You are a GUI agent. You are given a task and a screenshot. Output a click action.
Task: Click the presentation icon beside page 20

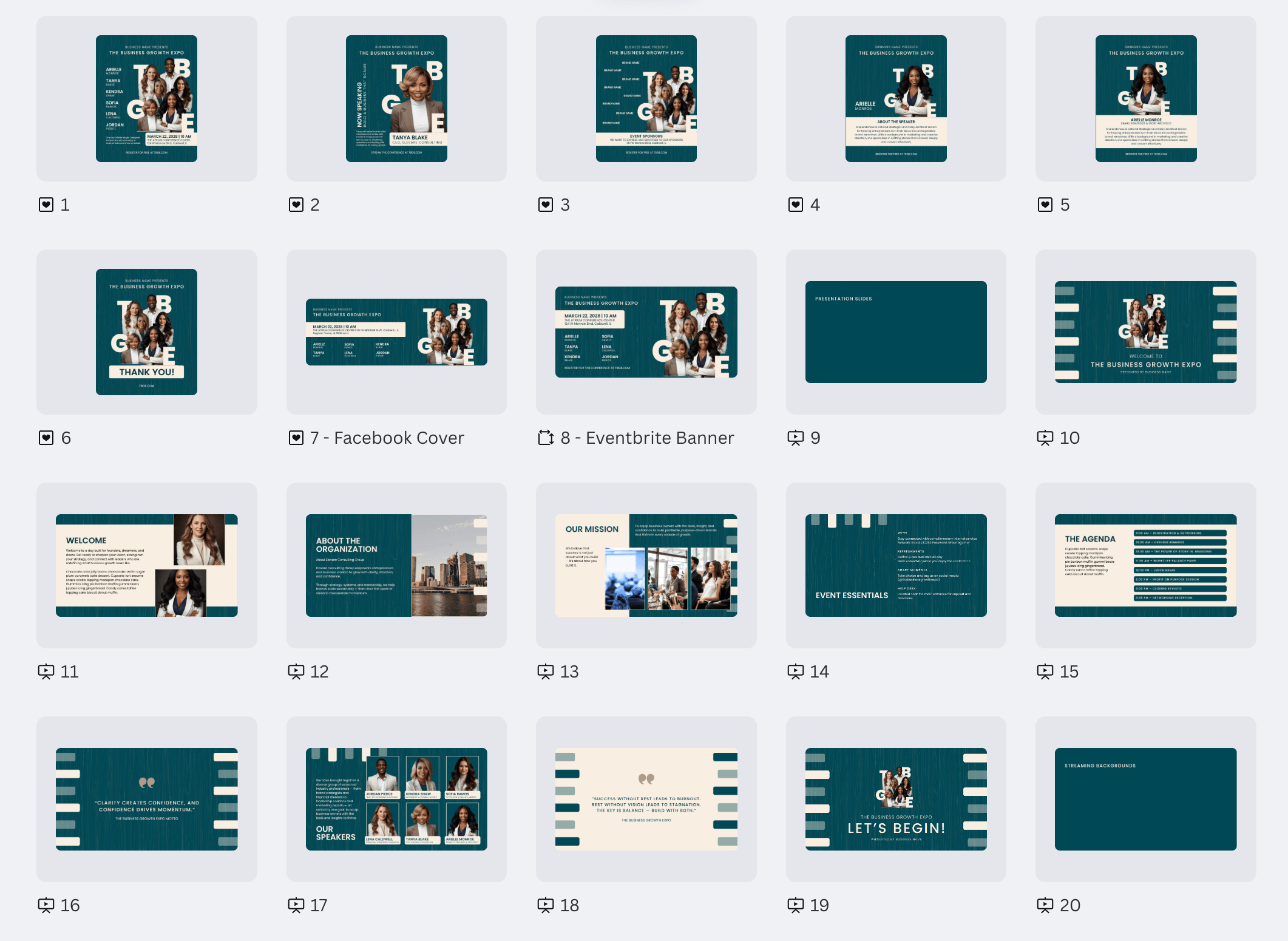[x=1045, y=905]
